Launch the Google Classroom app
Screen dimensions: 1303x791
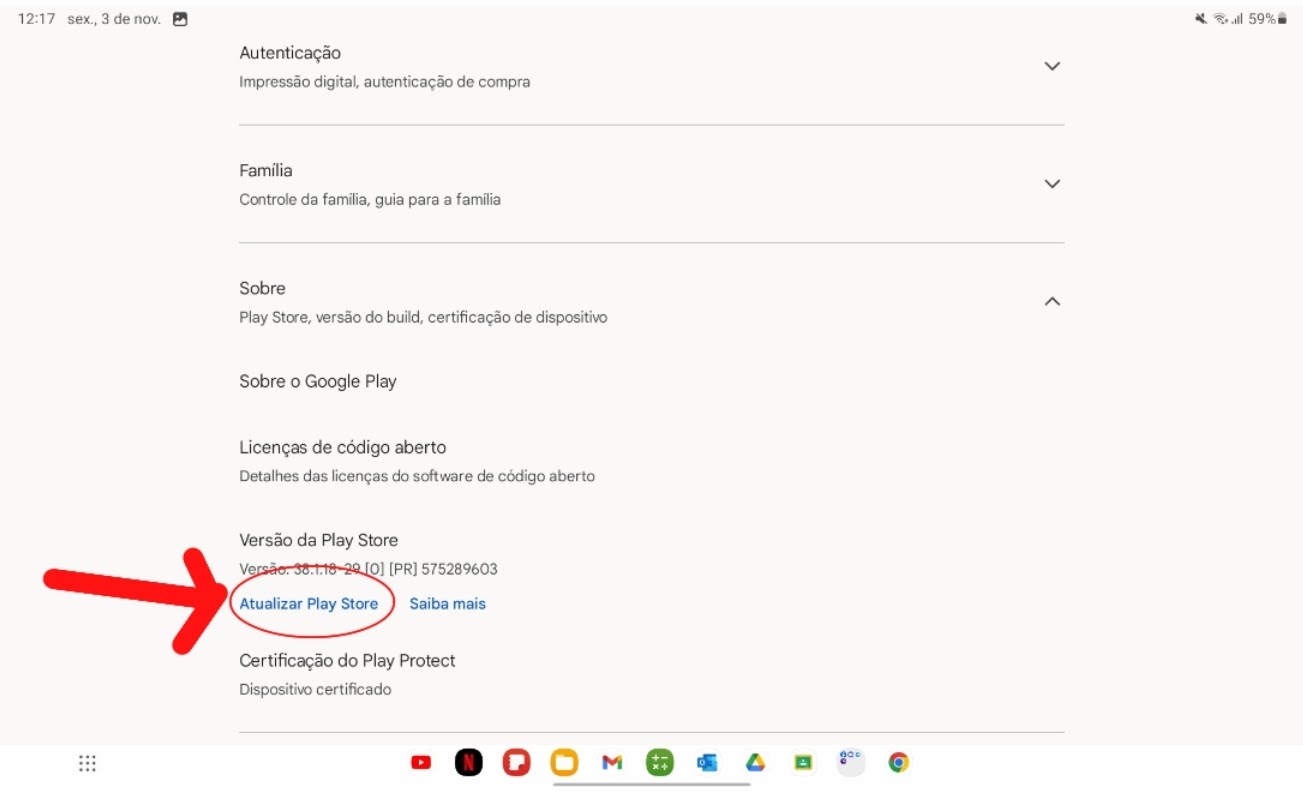pyautogui.click(x=802, y=763)
